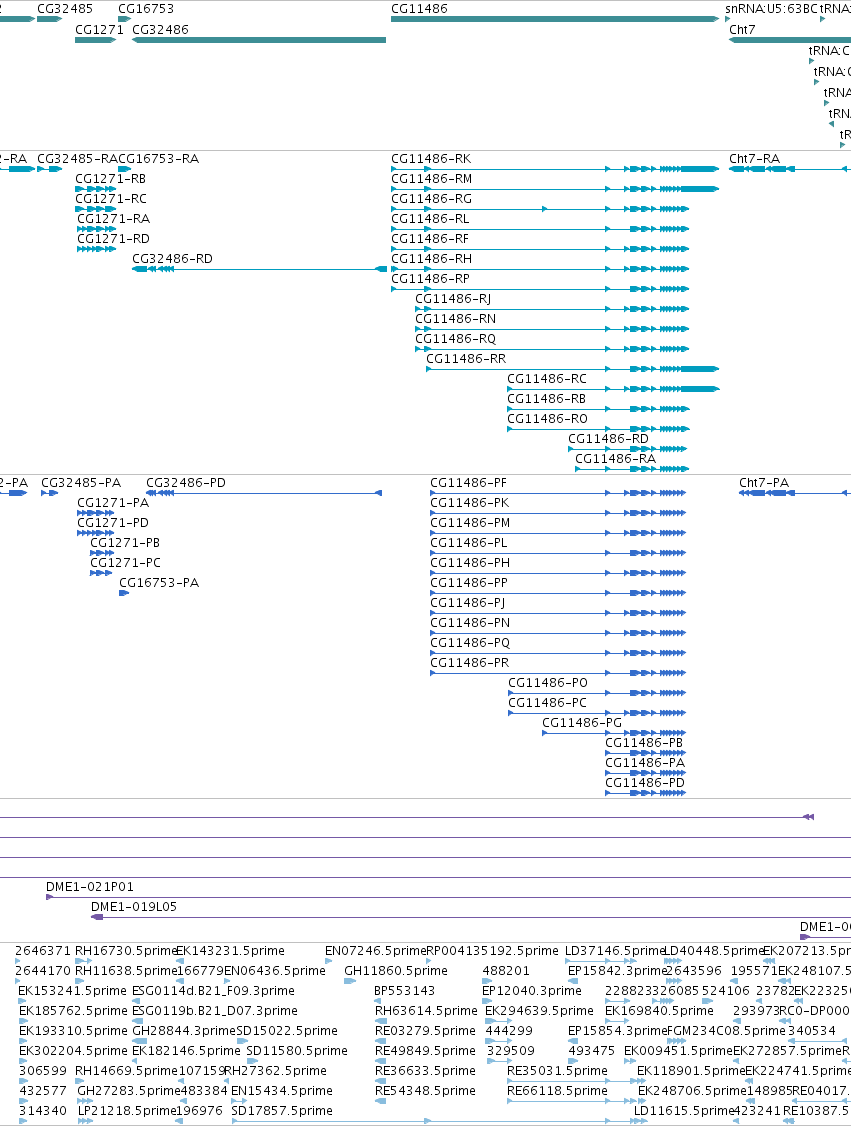This screenshot has width=851, height=1126.
Task: Click transcript CG11486-RB
Action: pos(547,399)
